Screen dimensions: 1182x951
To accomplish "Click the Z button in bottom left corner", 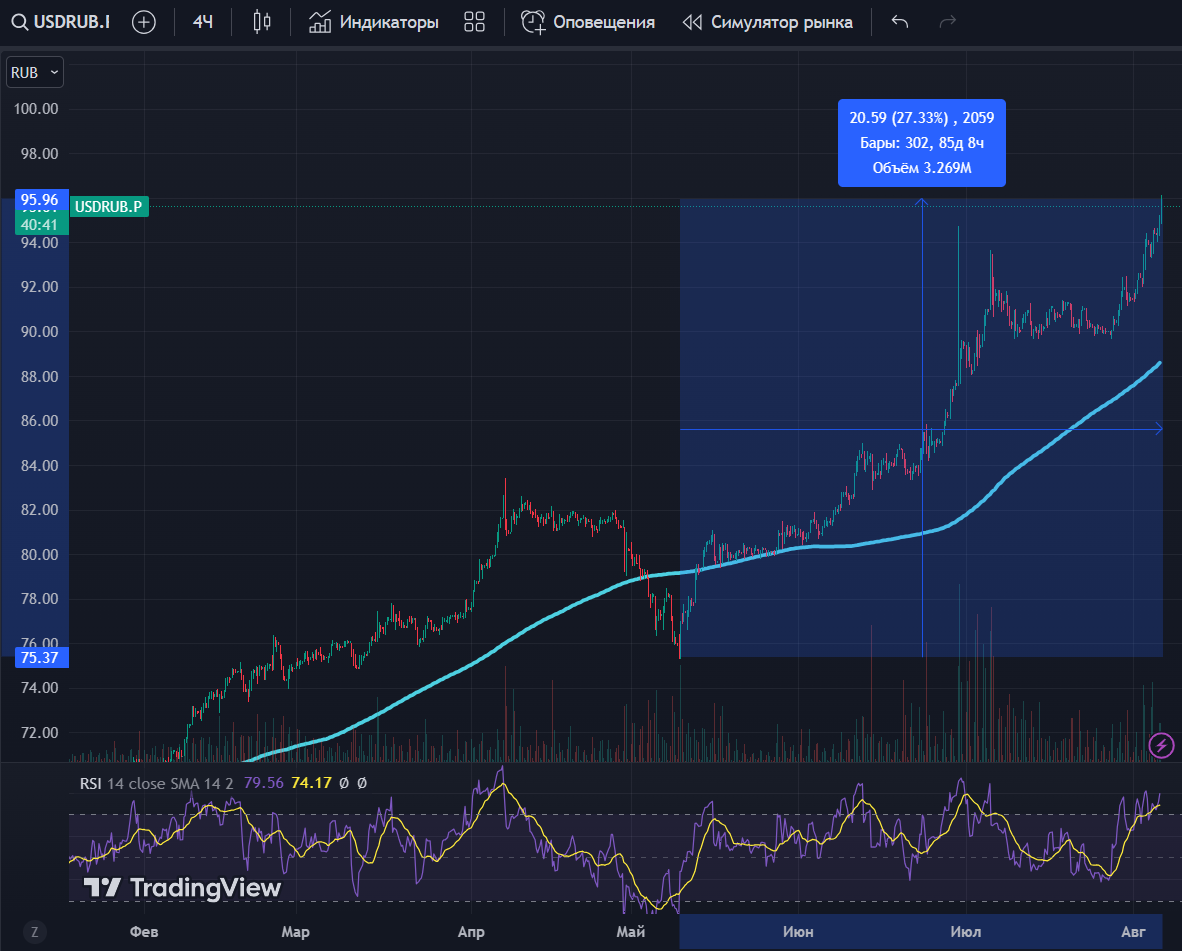I will tap(33, 932).
